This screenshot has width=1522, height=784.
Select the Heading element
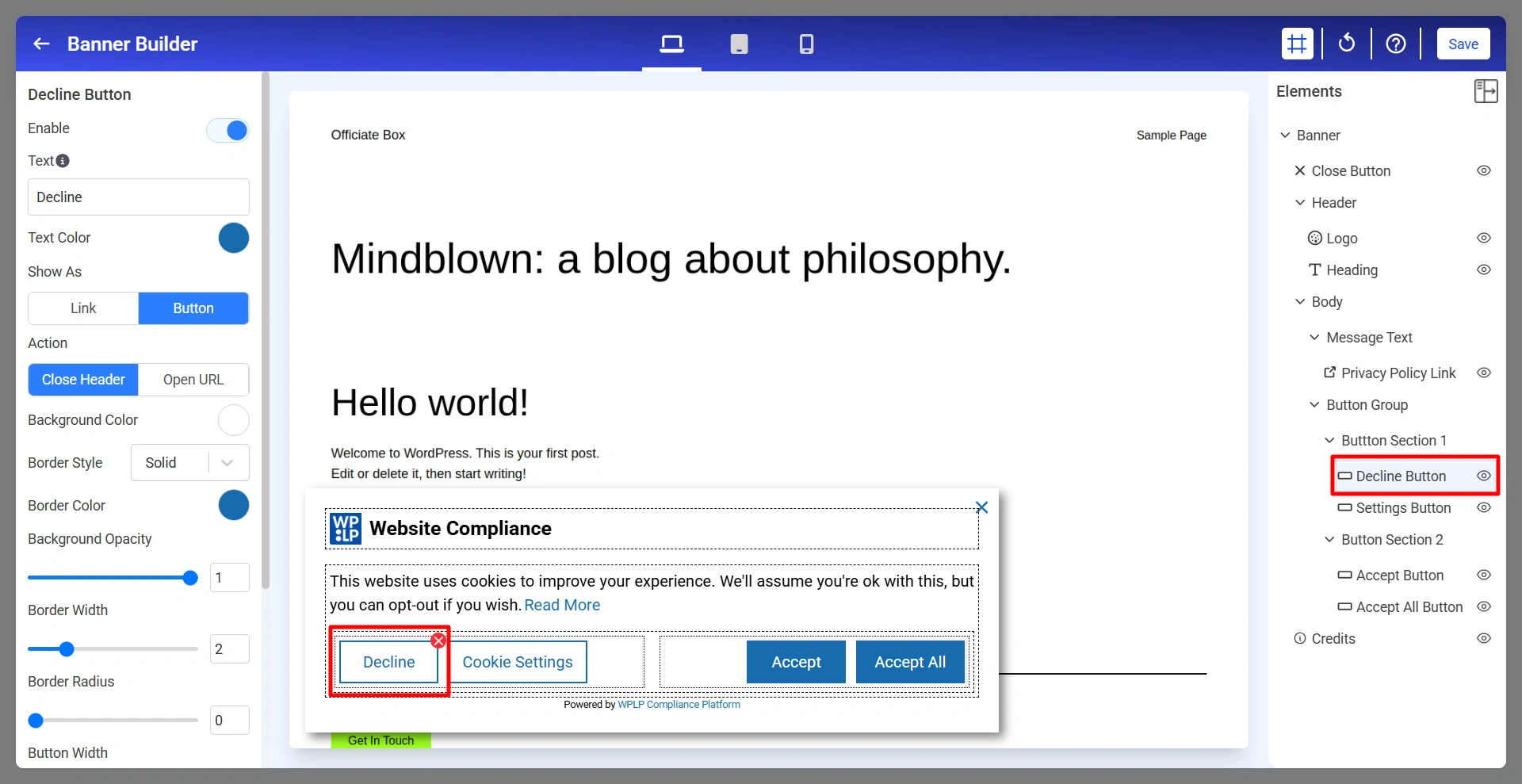point(1352,270)
